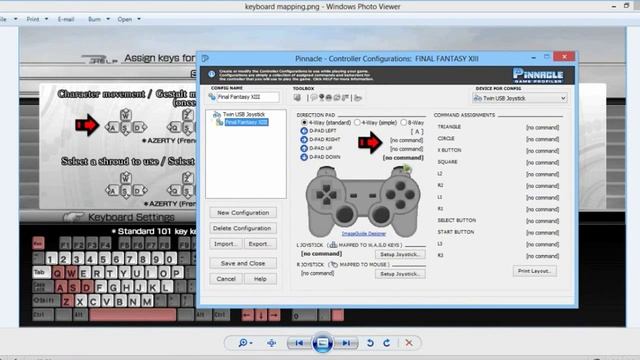Click [no command] beside D-PAD RIGHT
The image size is (640, 360).
406,140
